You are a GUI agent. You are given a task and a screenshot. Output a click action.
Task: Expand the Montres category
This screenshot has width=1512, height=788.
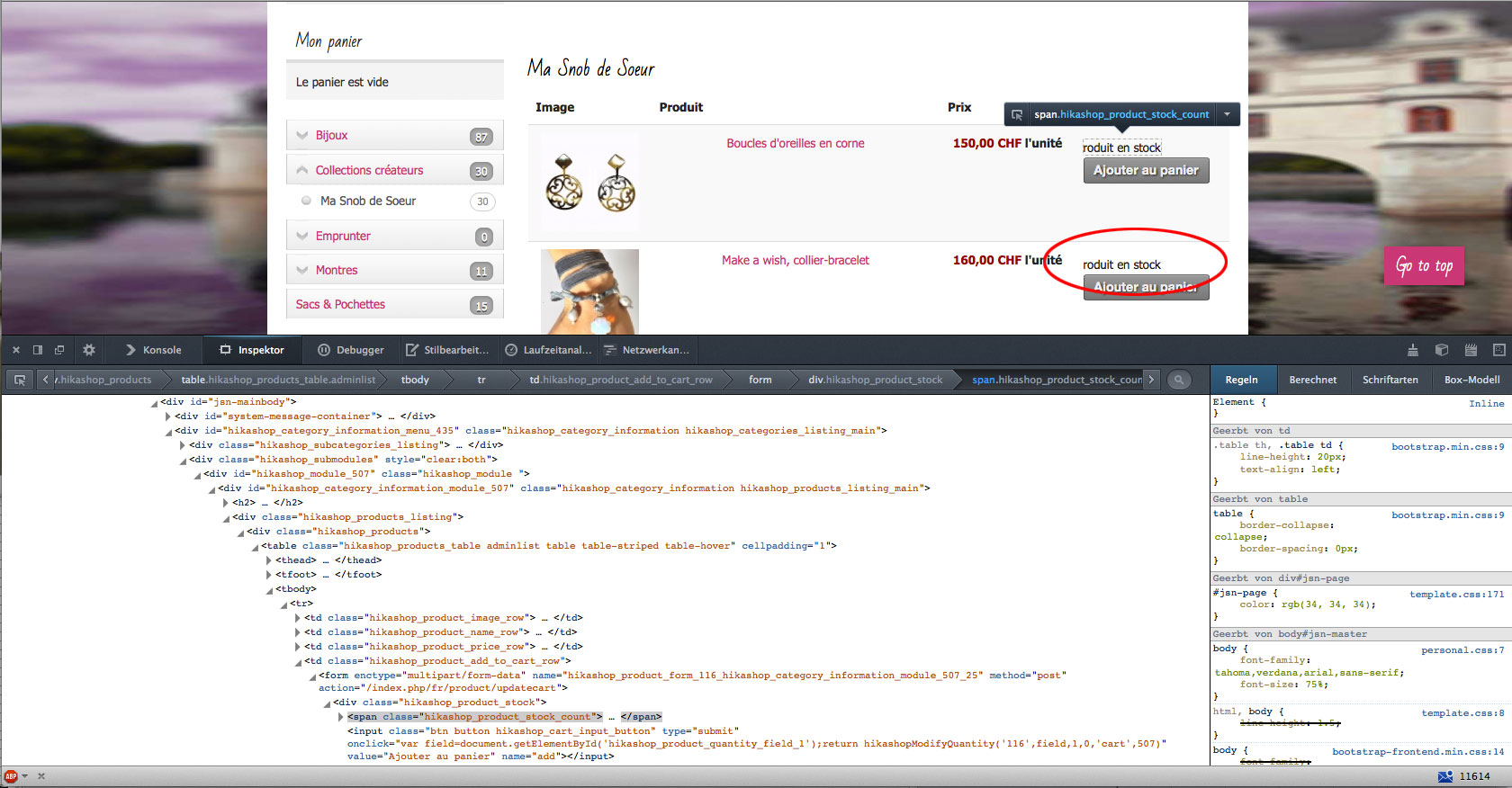click(x=302, y=271)
